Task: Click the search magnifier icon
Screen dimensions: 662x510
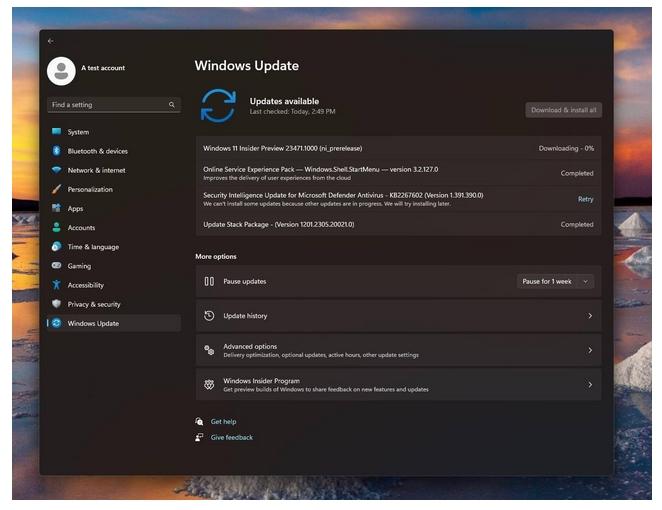Action: point(172,104)
